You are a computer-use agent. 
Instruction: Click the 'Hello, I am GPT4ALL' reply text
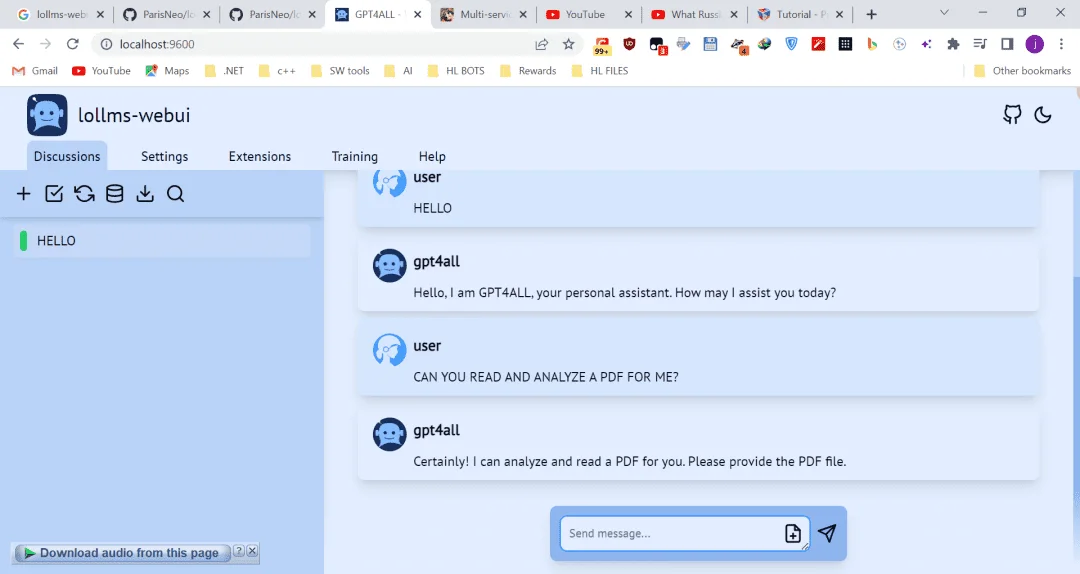click(625, 293)
